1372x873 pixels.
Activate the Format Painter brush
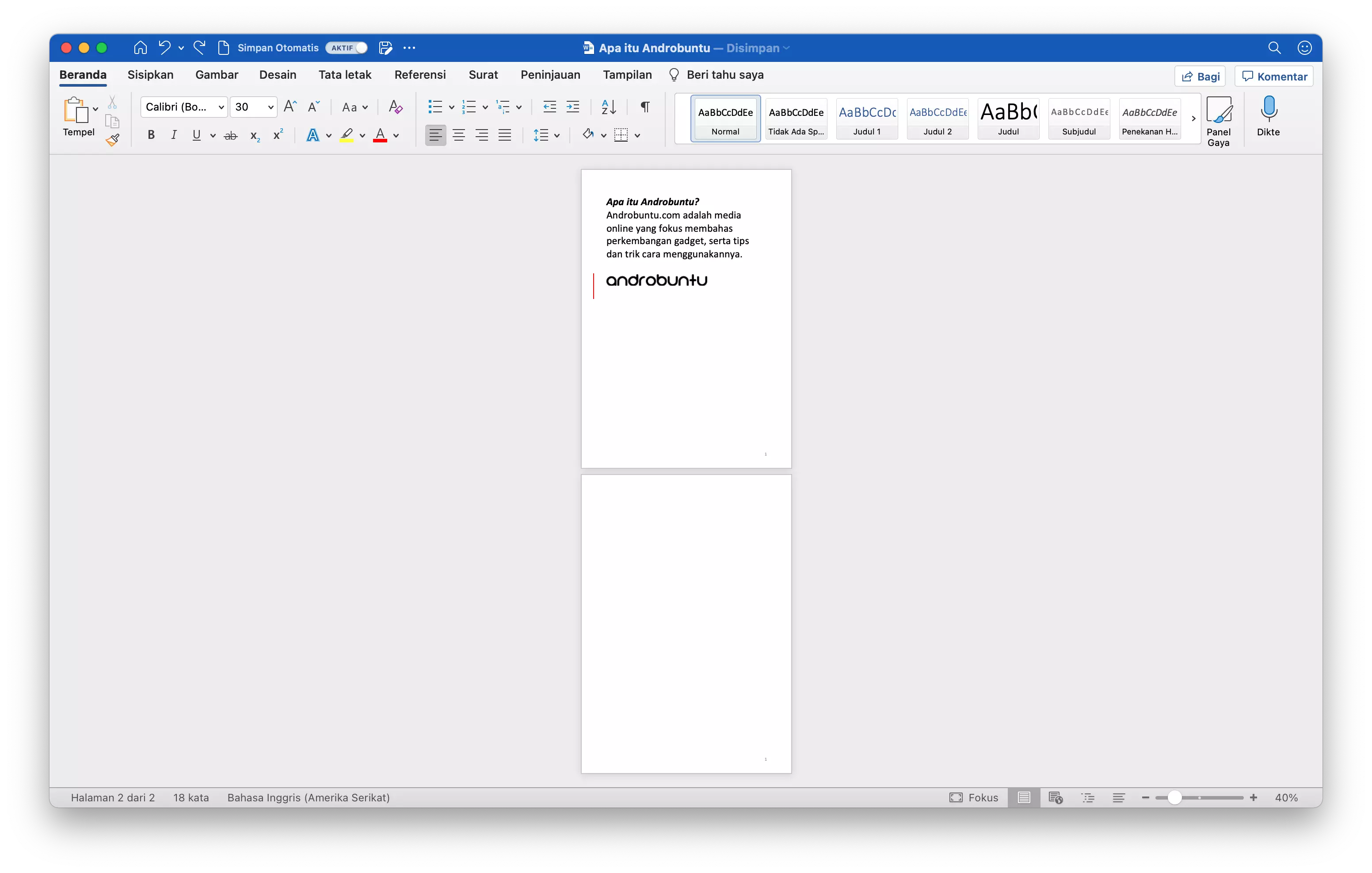click(113, 140)
